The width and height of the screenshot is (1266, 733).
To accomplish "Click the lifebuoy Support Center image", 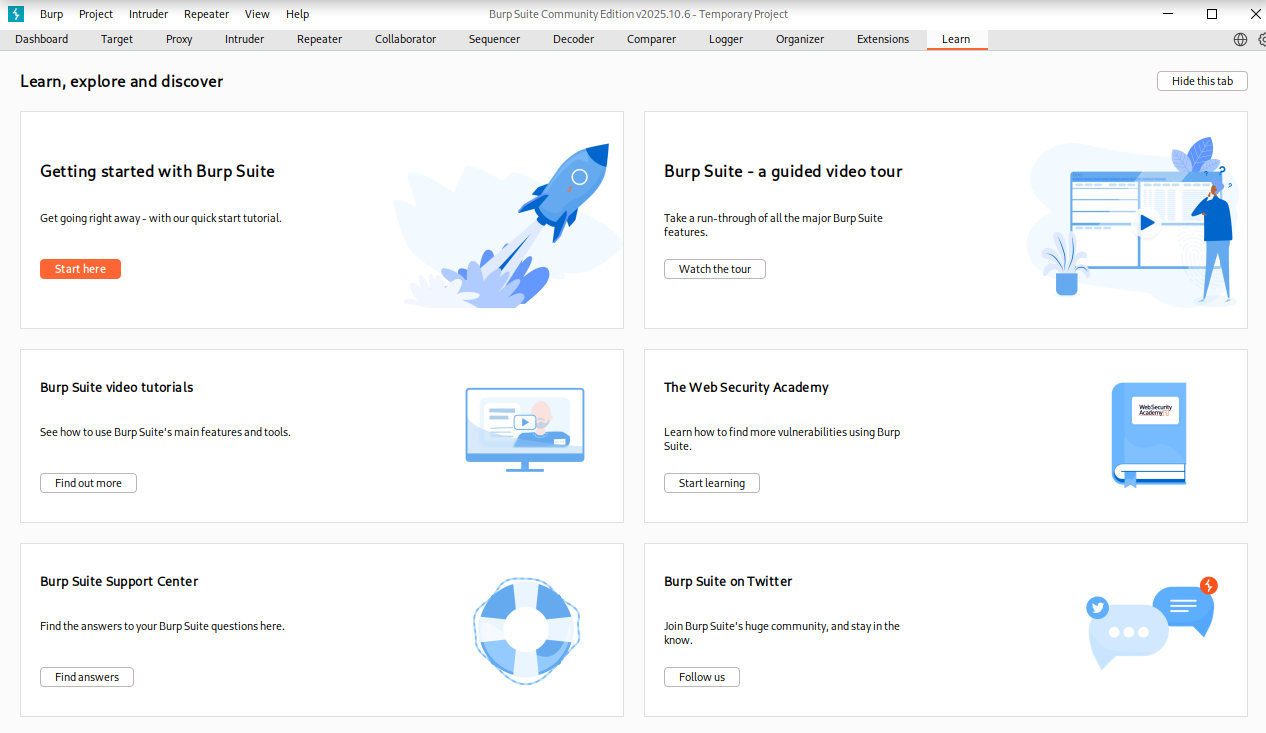I will pos(526,630).
